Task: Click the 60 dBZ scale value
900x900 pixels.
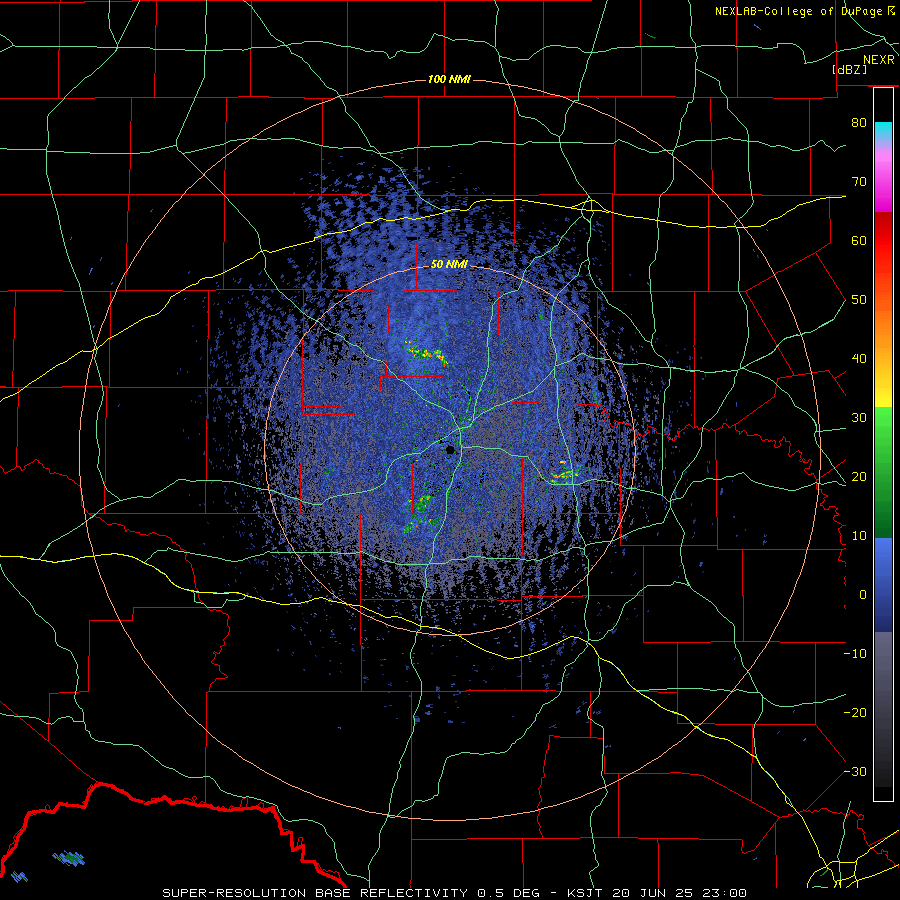Action: click(859, 240)
